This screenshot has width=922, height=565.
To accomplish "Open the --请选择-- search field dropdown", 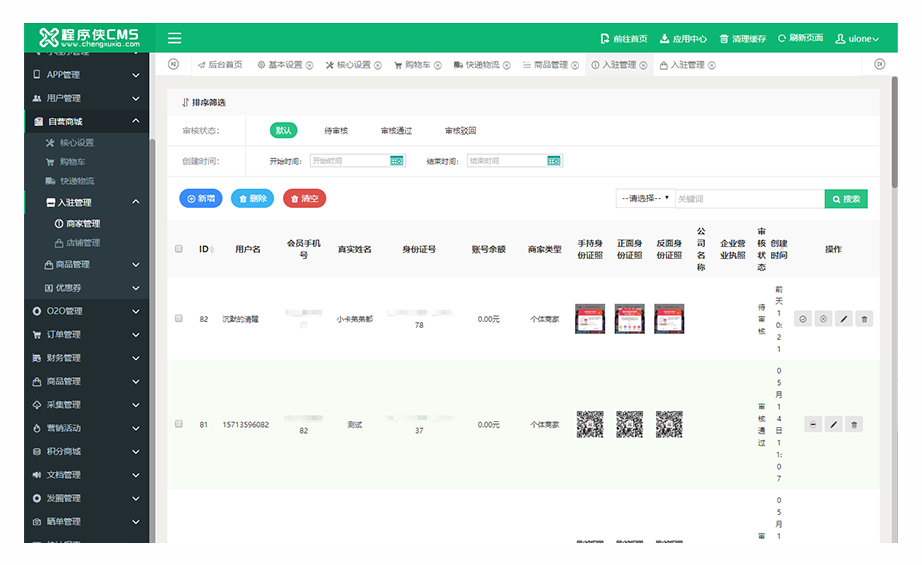I will tap(645, 199).
